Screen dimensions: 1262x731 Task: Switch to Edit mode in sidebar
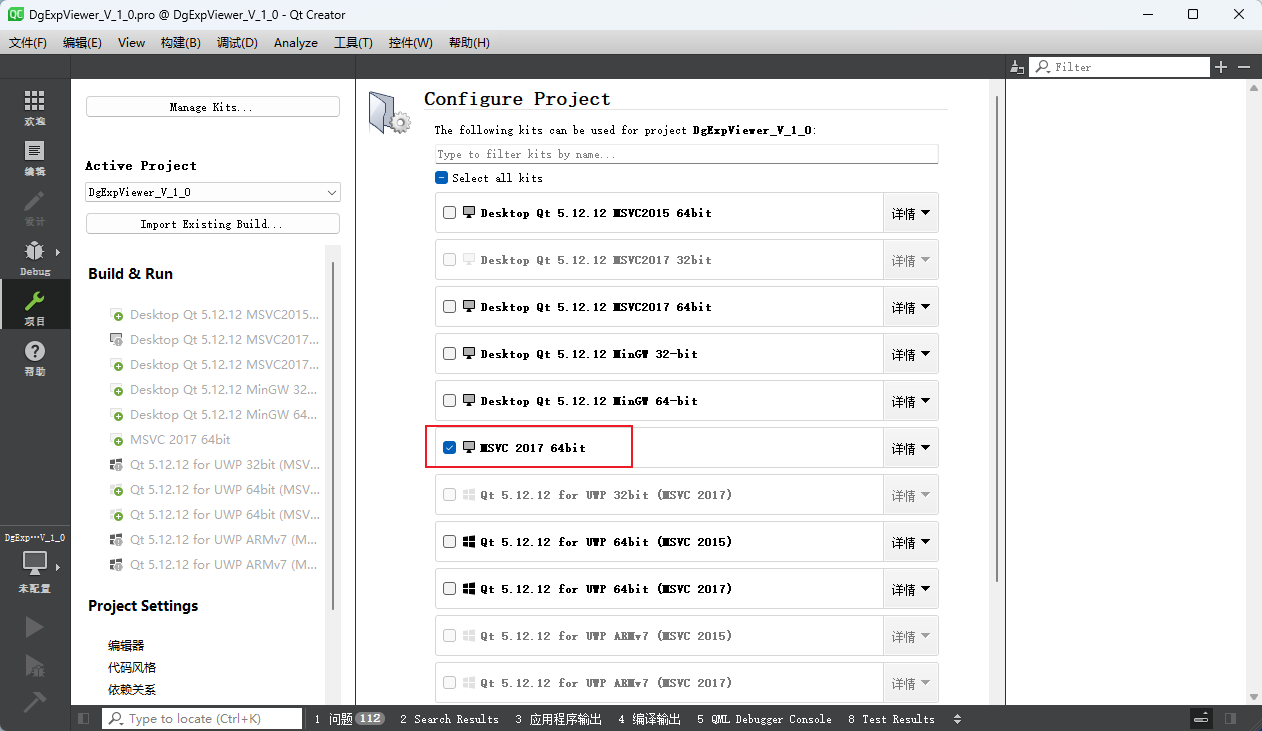click(x=34, y=157)
